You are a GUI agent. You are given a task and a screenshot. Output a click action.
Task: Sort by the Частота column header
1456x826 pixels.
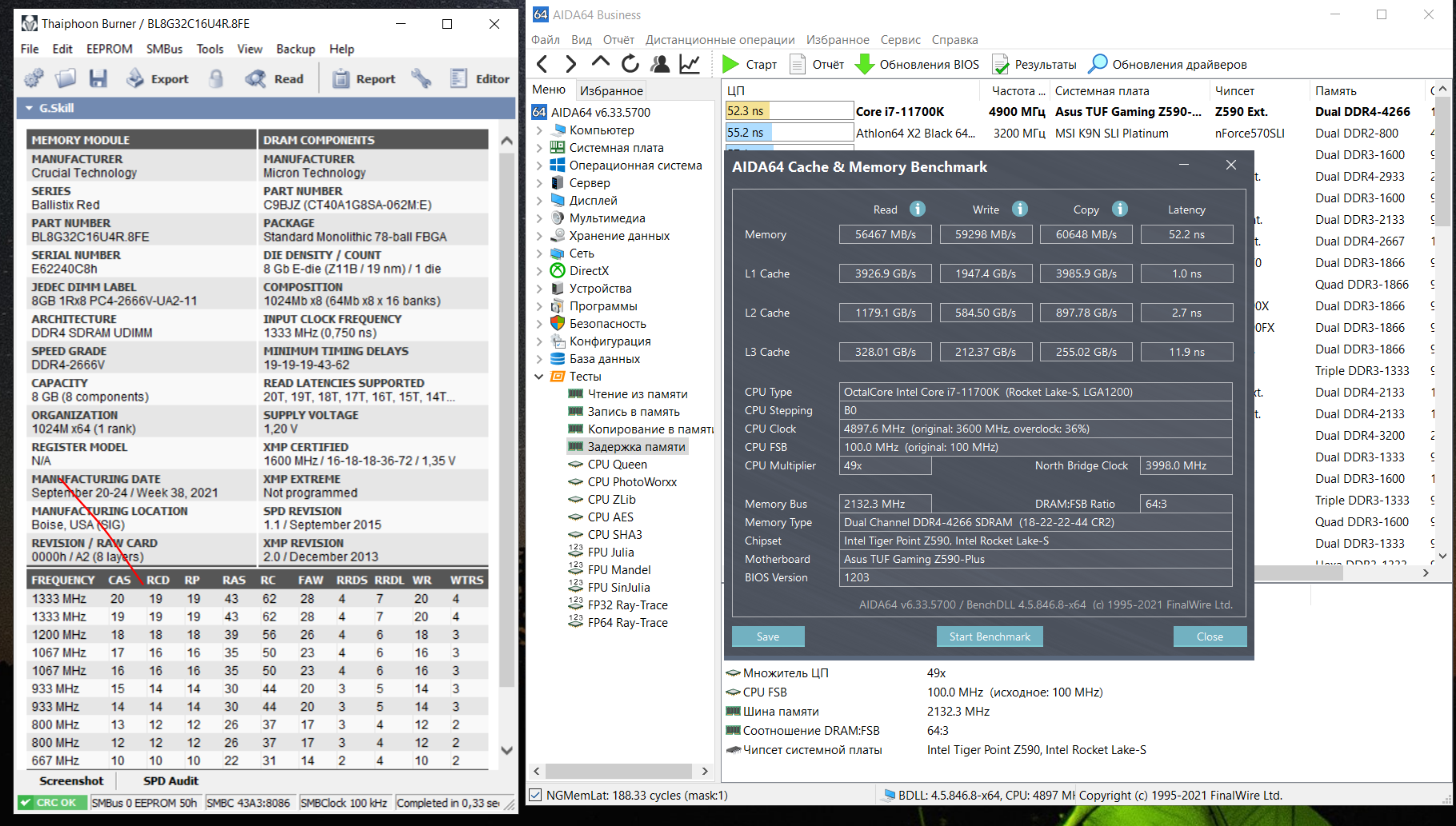coord(1018,90)
